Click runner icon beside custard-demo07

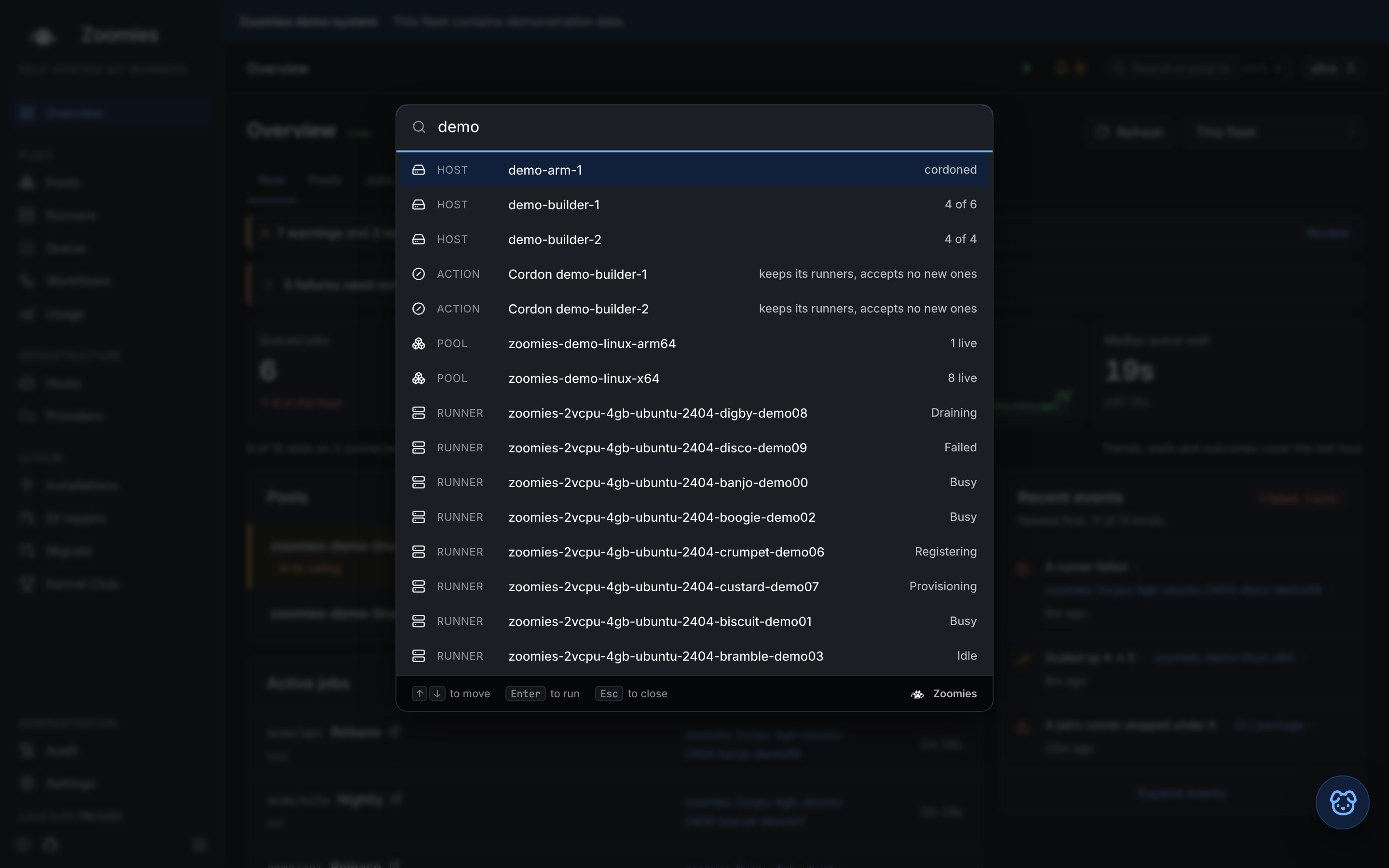(419, 587)
